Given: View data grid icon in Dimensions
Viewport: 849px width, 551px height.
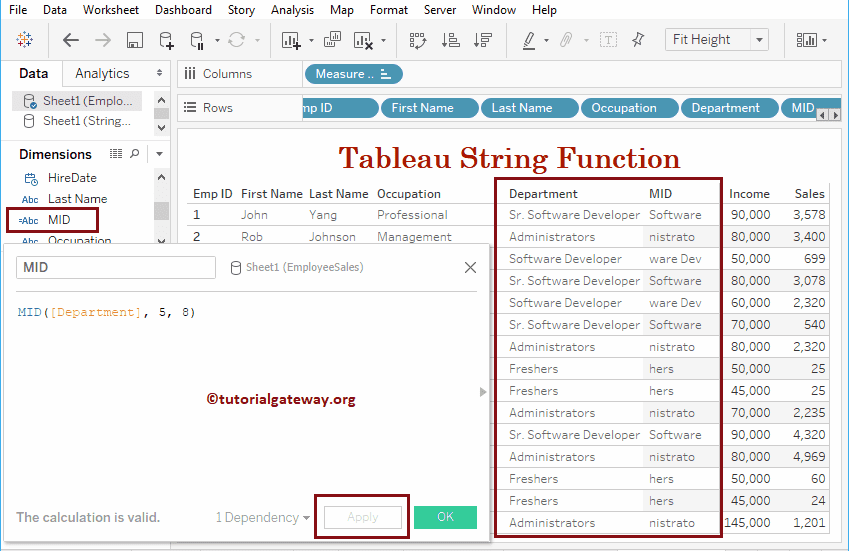Looking at the screenshot, I should click(116, 154).
